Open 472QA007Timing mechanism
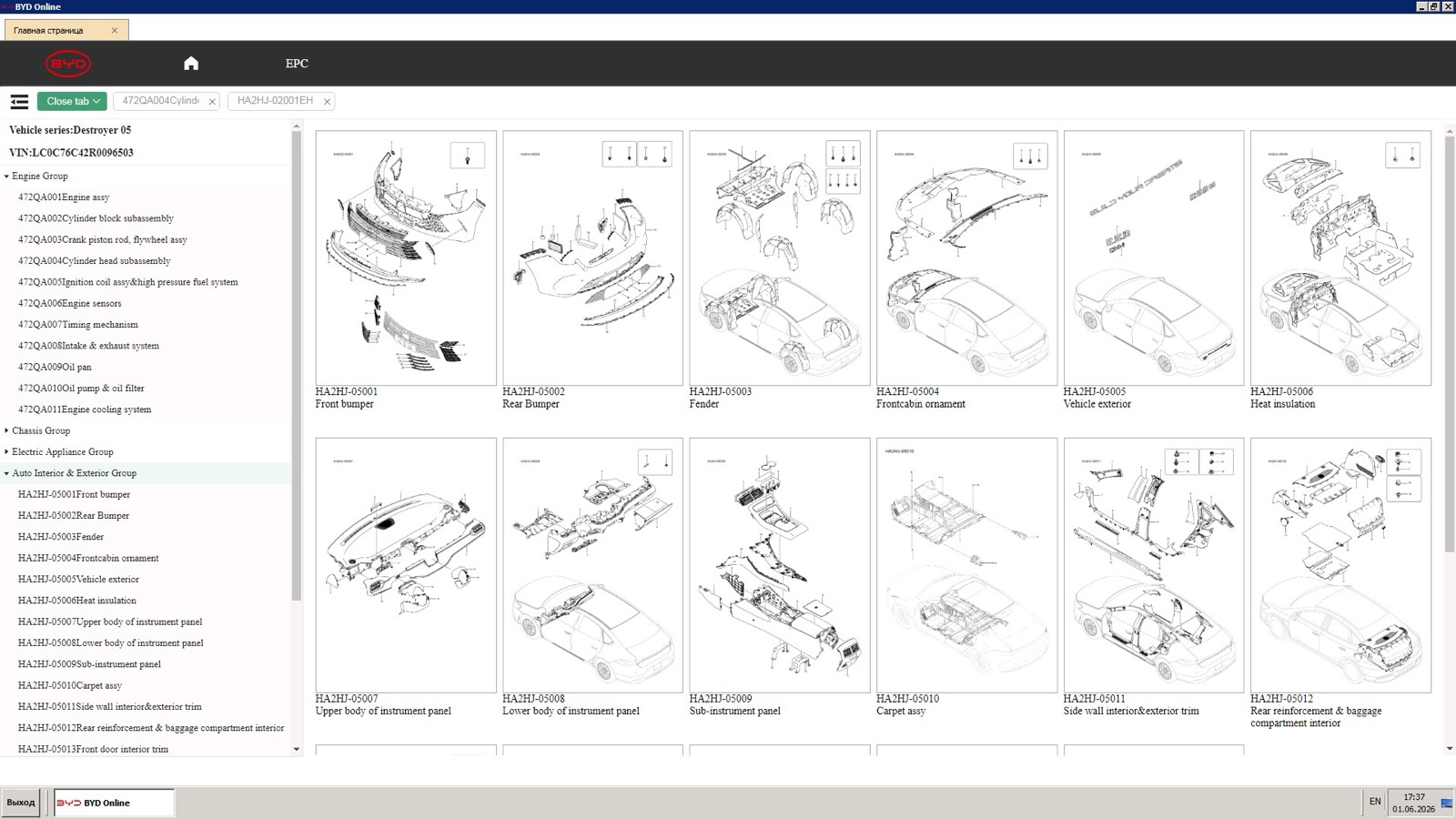 (78, 325)
